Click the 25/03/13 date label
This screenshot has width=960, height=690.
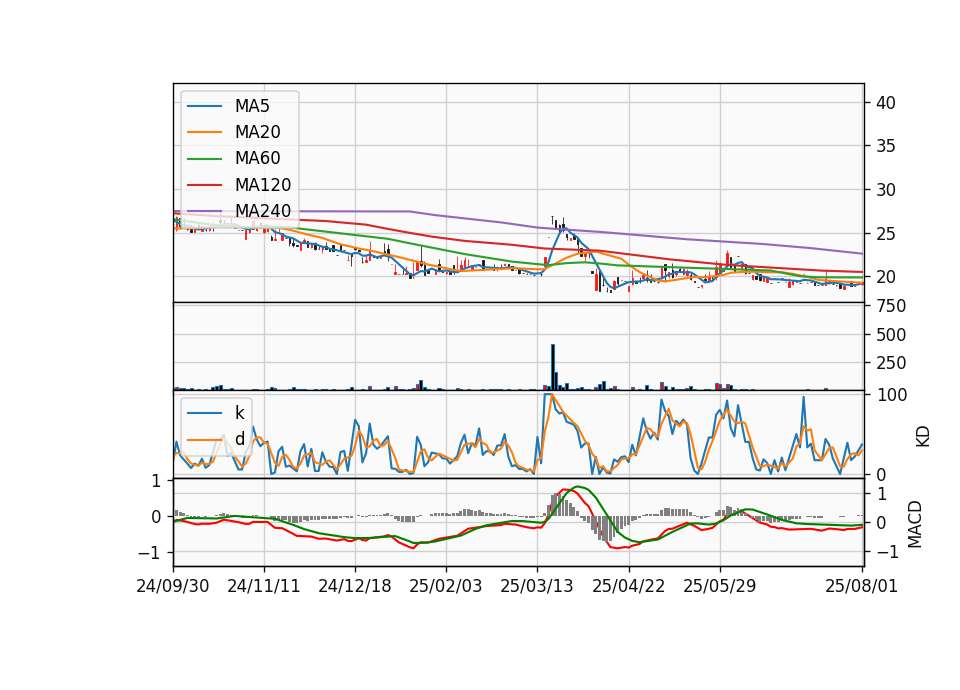[x=537, y=586]
